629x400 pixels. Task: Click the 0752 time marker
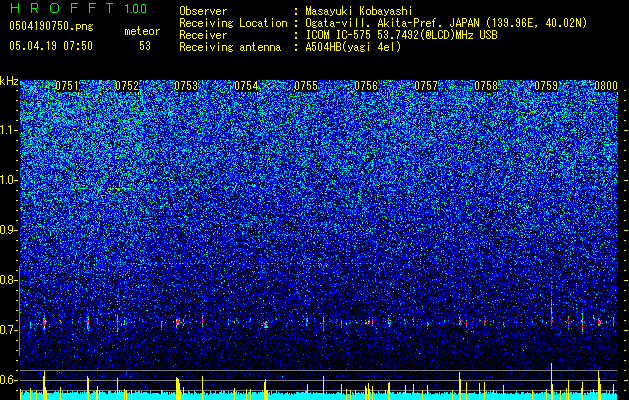127,86
